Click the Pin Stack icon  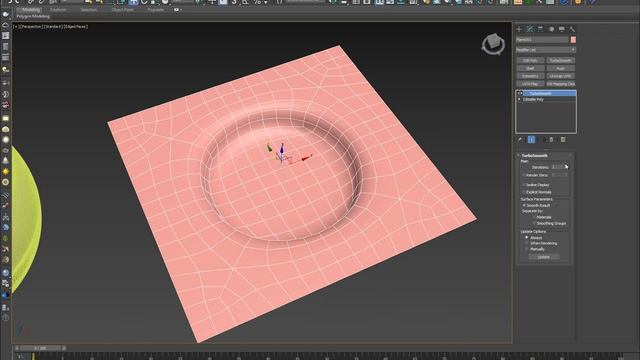pos(520,140)
